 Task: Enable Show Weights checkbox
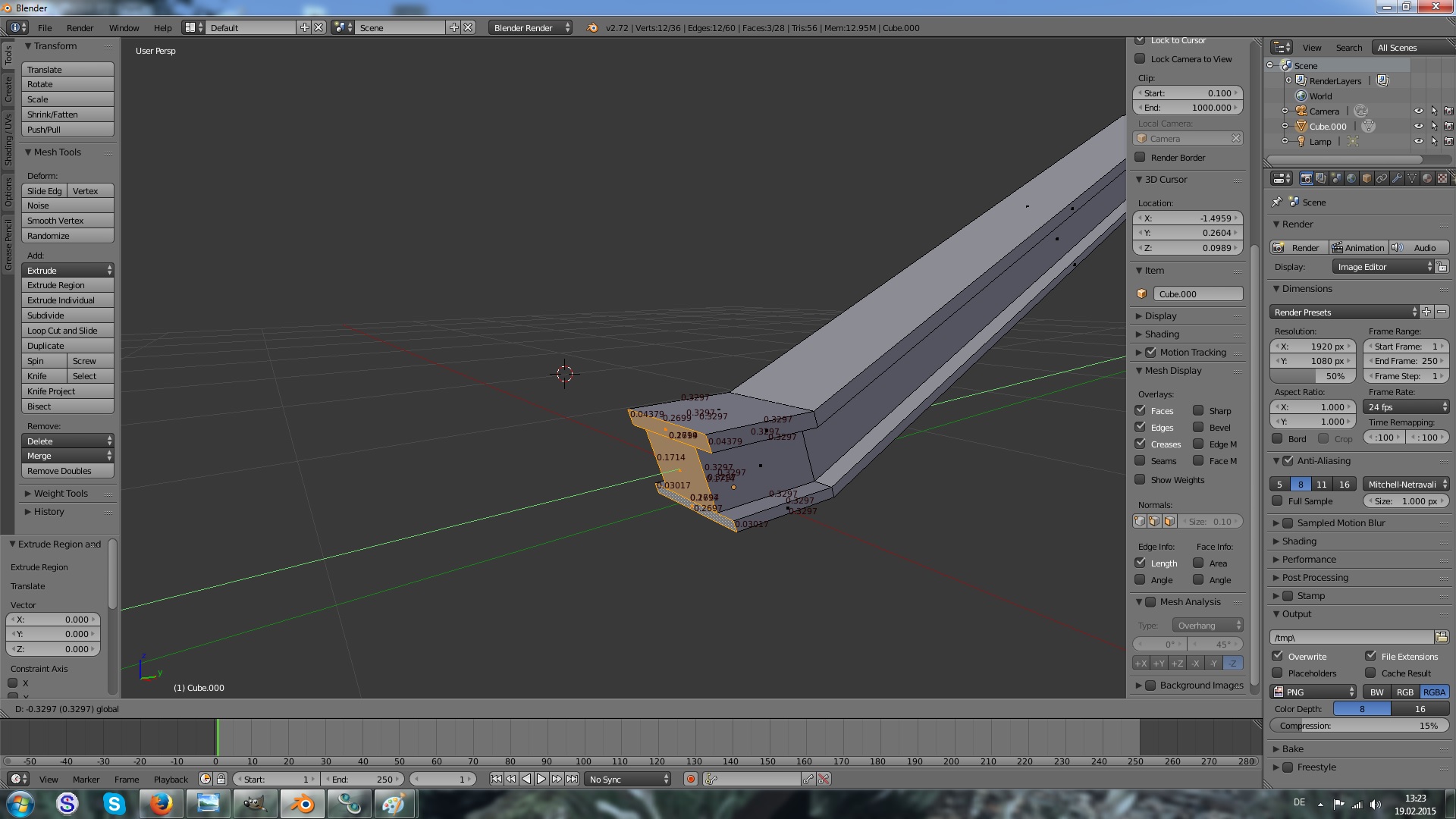1140,479
